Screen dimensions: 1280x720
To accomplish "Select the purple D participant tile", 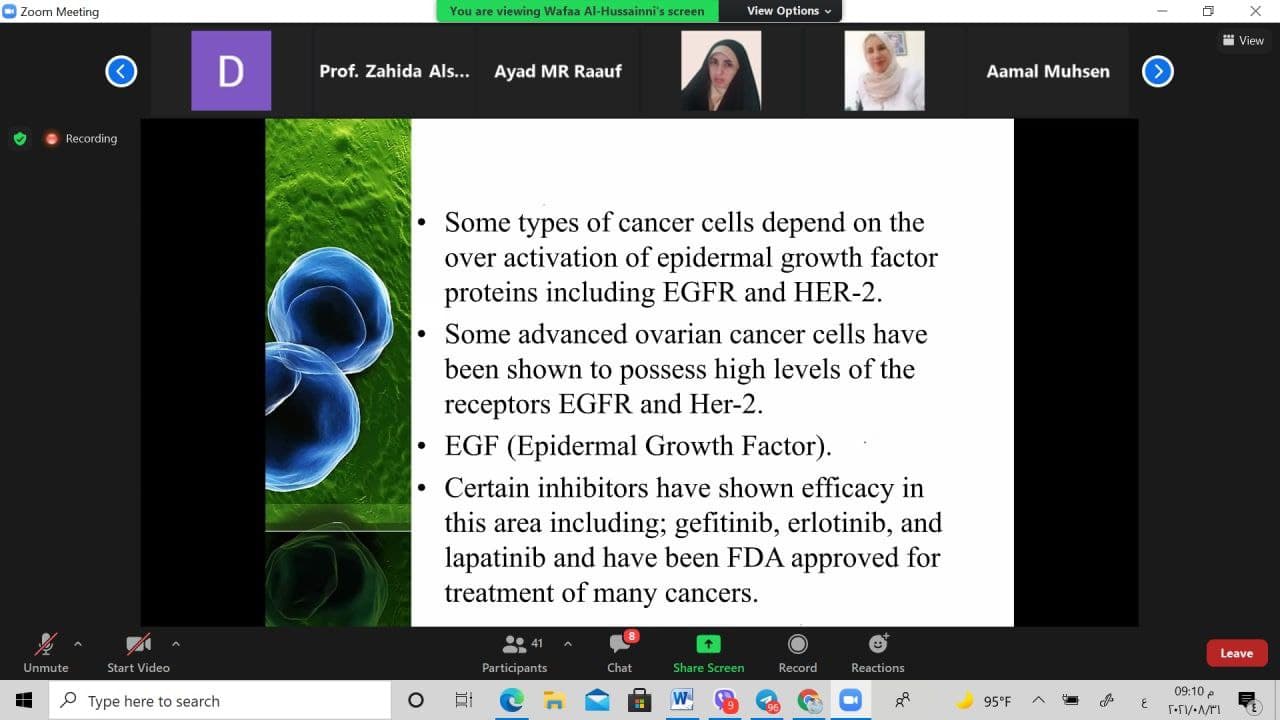I will (231, 71).
